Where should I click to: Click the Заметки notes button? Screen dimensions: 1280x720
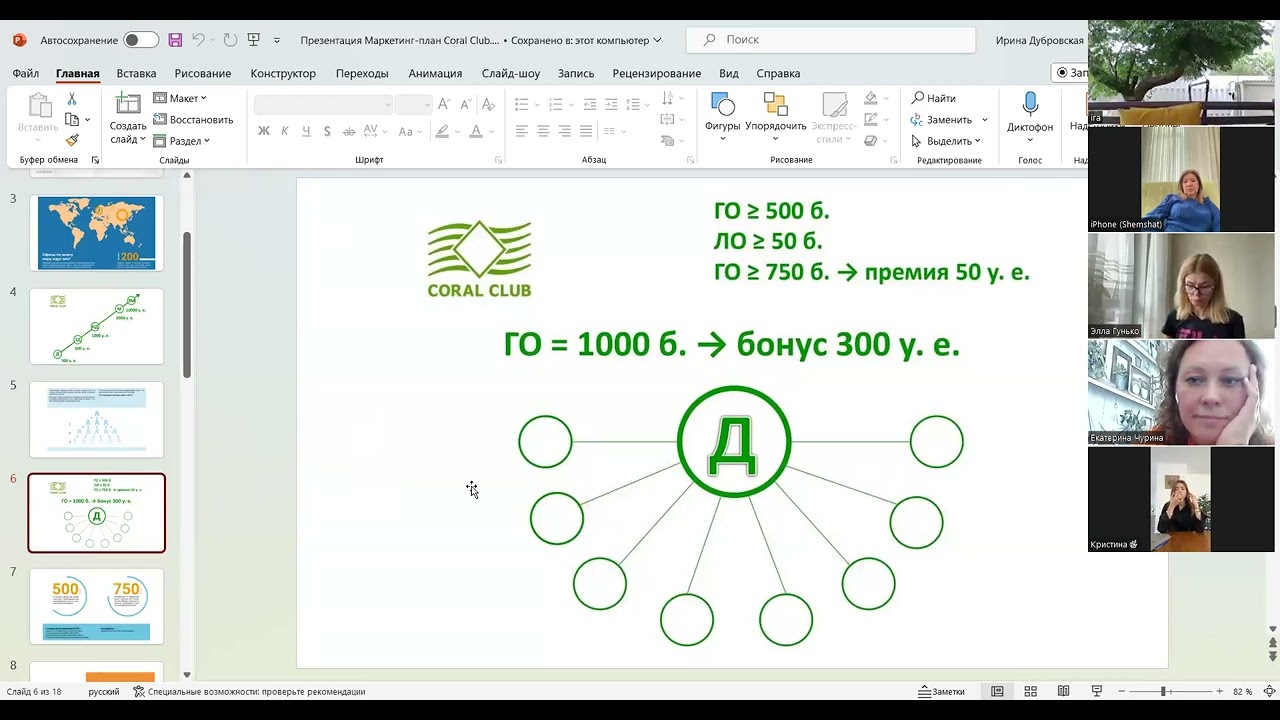point(941,691)
